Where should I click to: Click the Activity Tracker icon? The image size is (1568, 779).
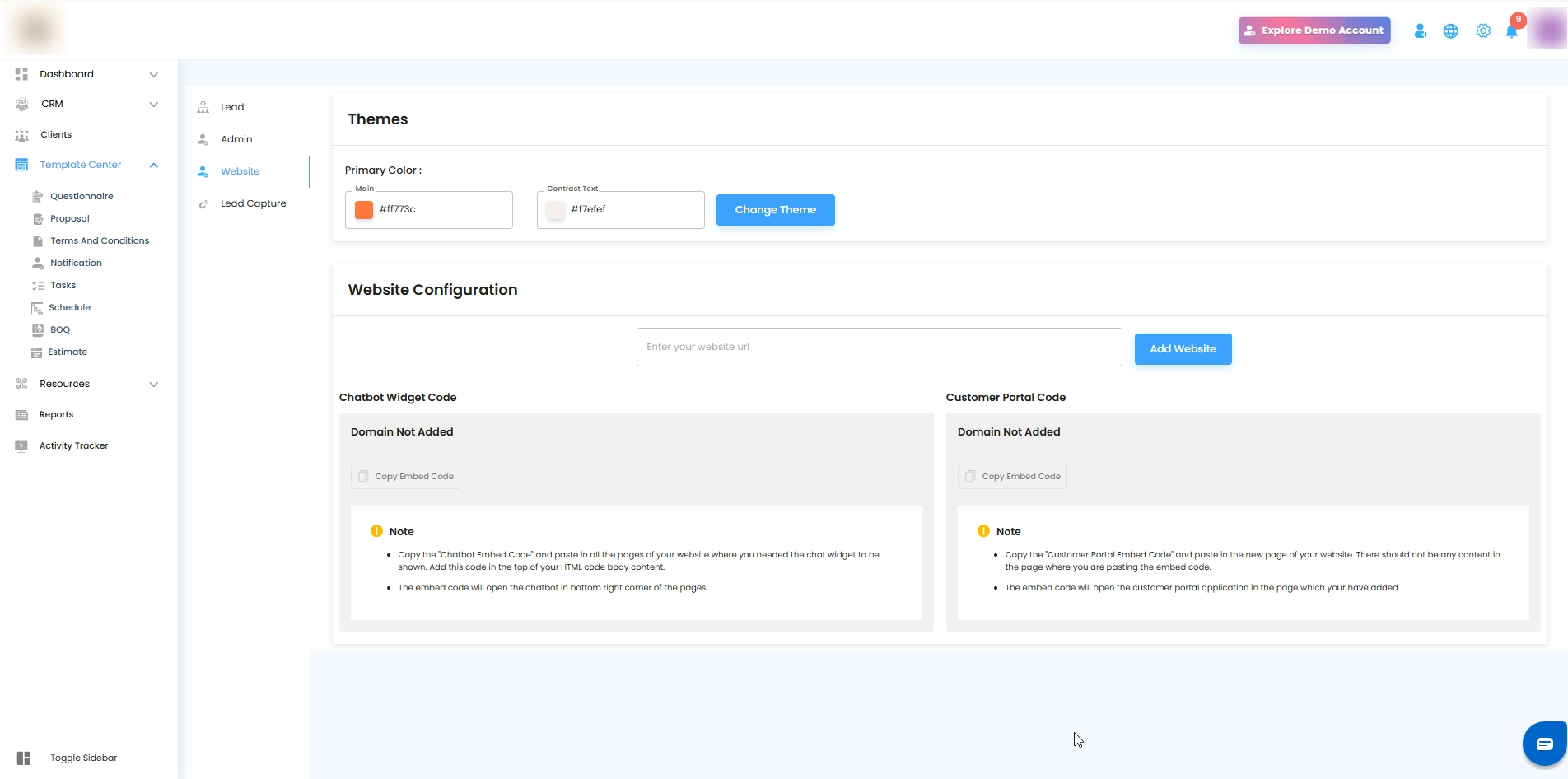pos(21,445)
